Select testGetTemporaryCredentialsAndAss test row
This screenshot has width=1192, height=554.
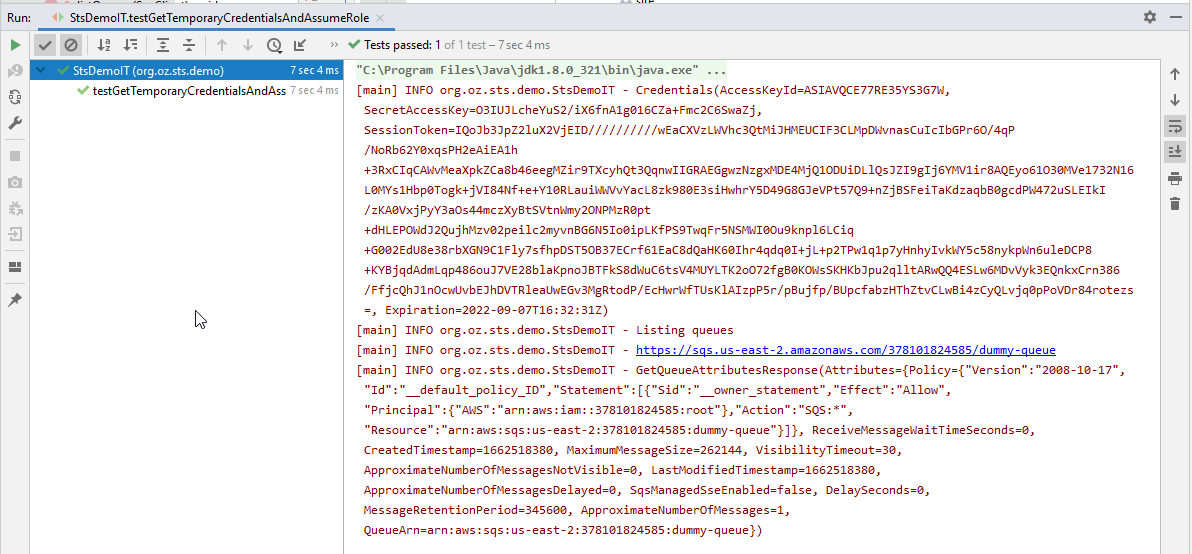(x=187, y=90)
